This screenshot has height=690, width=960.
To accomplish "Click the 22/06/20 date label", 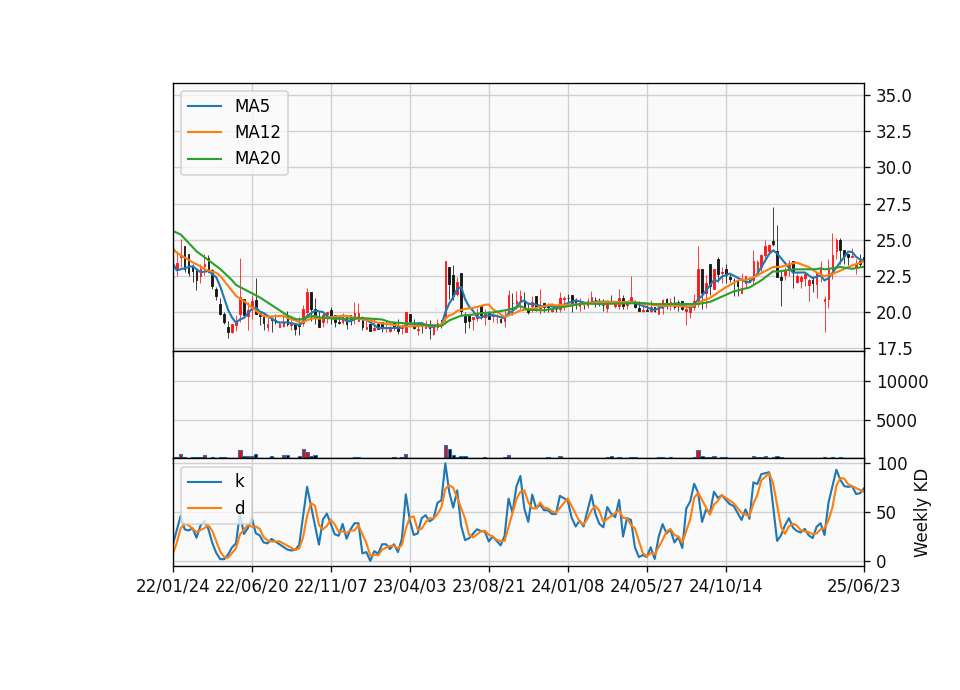I will [x=252, y=587].
